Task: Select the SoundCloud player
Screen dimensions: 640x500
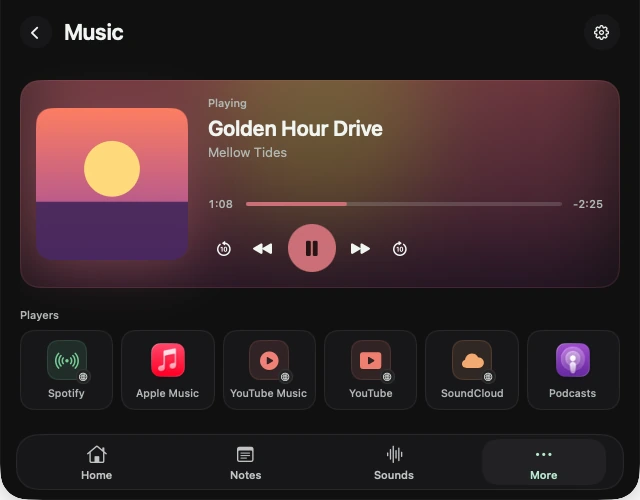Action: (472, 370)
